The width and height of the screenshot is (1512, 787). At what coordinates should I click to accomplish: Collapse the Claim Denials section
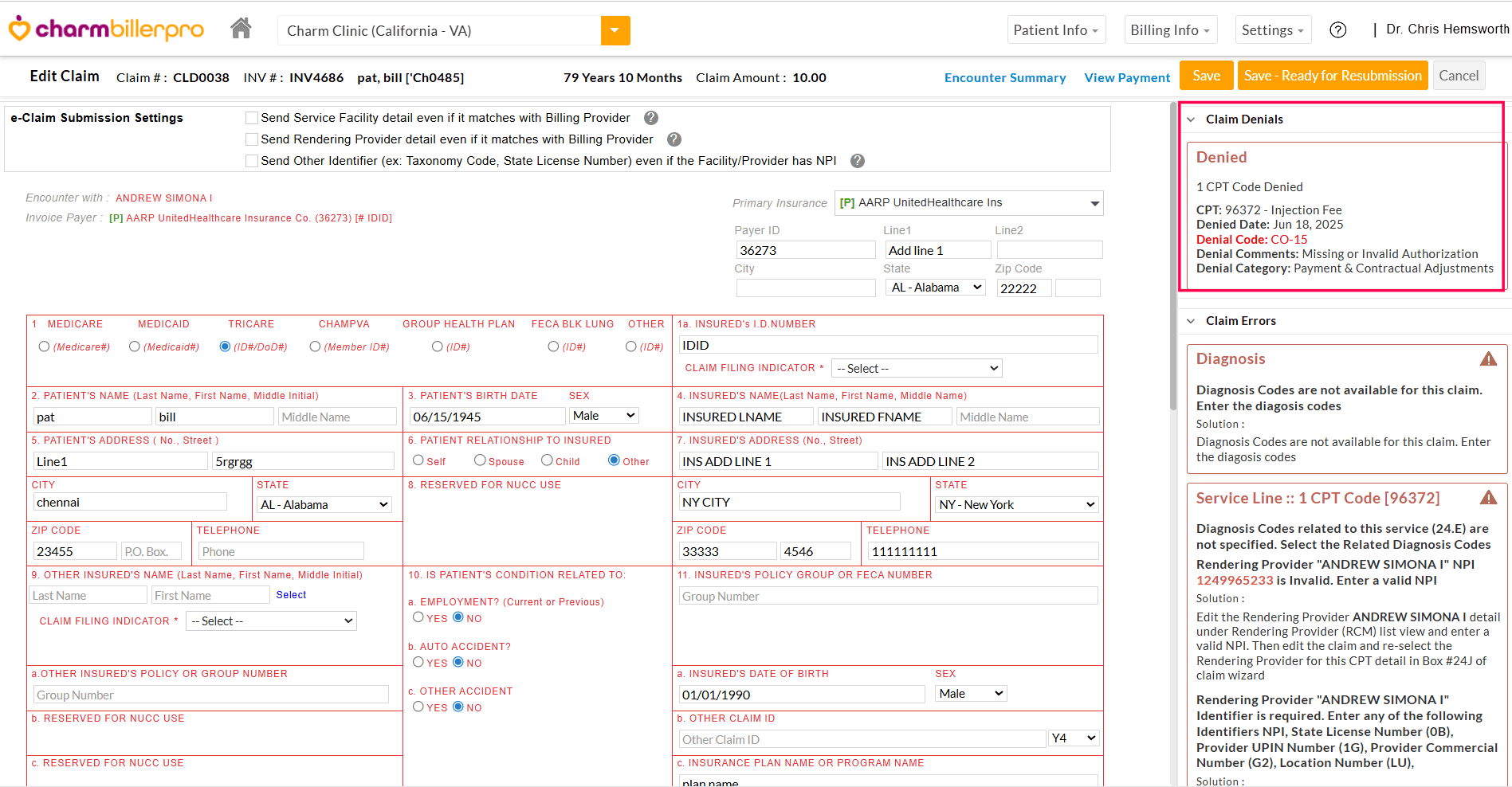pos(1191,119)
